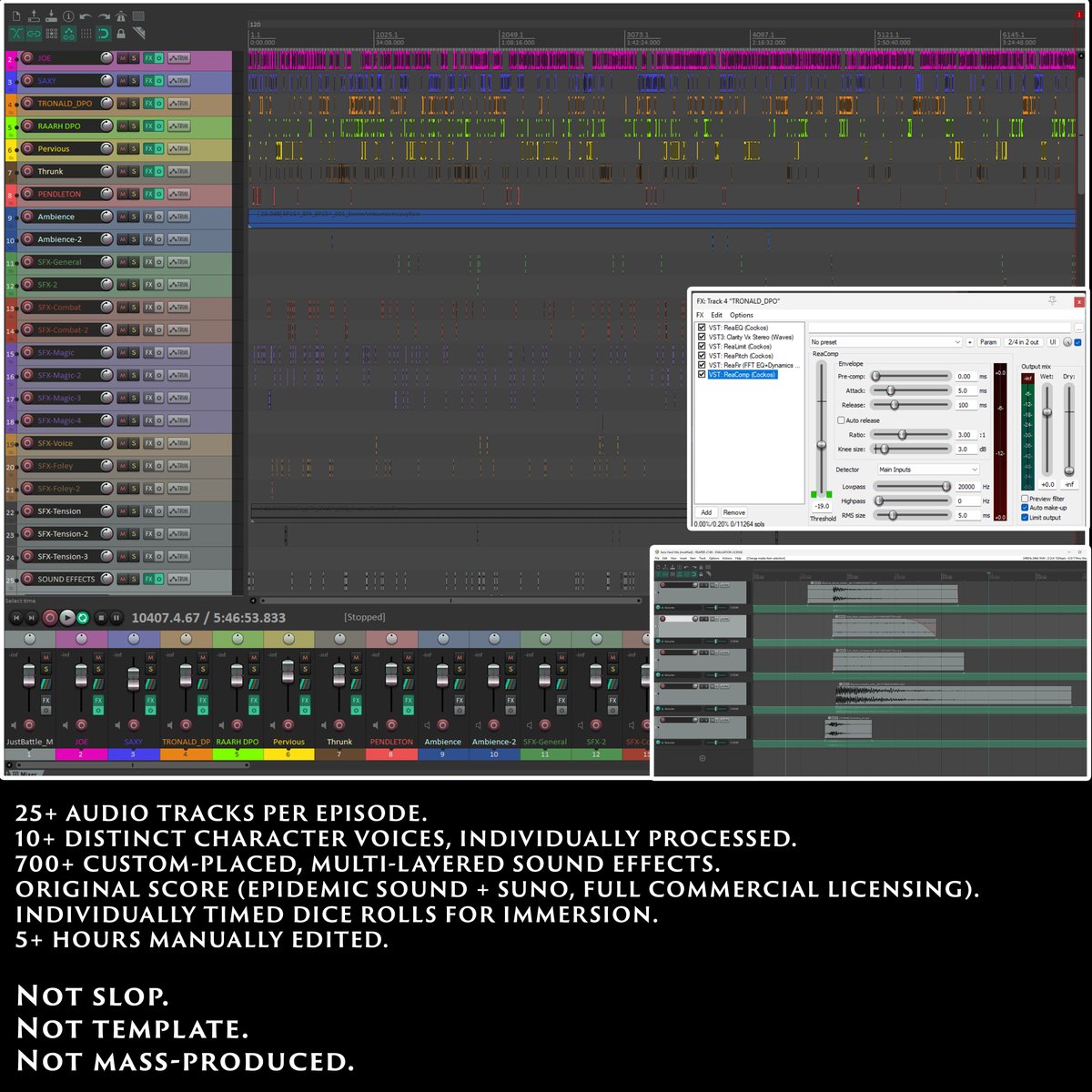Click go to end transport button
The width and height of the screenshot is (1092, 1092).
[31, 618]
